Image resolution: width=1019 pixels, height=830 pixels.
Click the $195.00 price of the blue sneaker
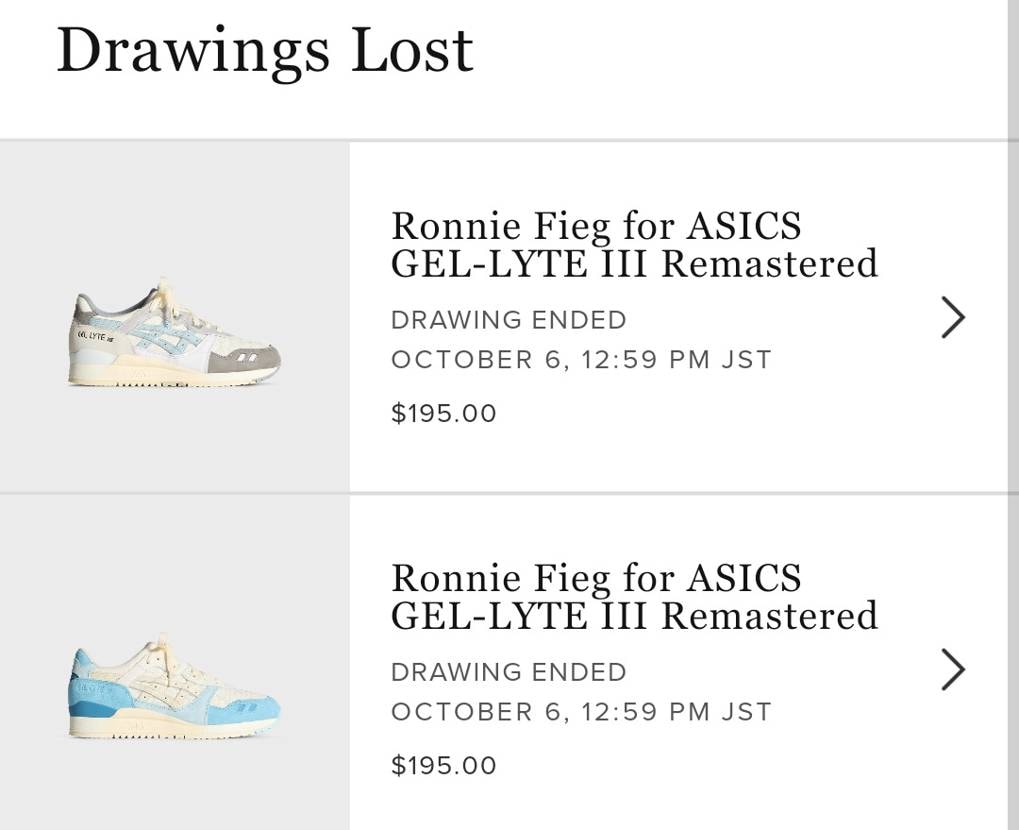tap(443, 765)
